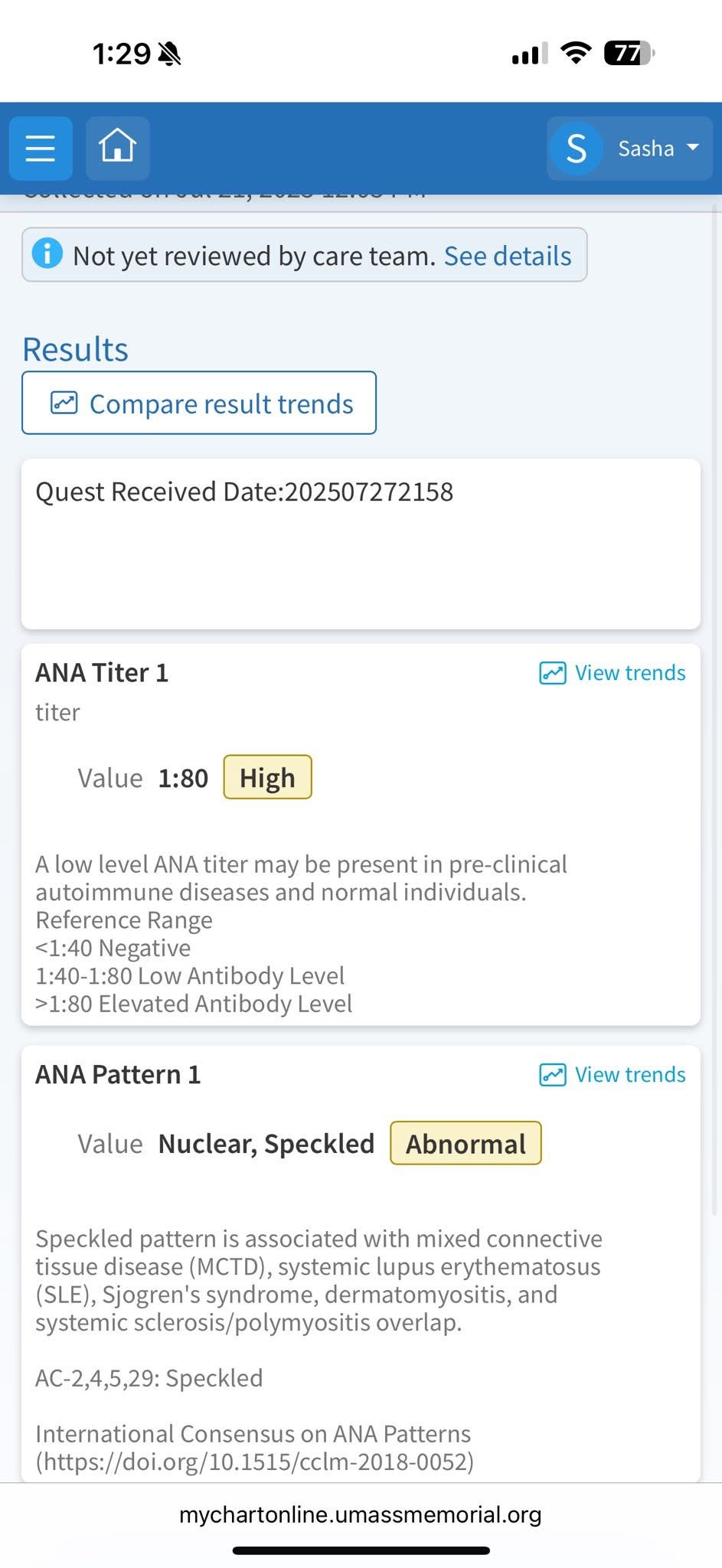The image size is (722, 1568).
Task: Tap the Abnormal result badge
Action: pyautogui.click(x=466, y=1143)
